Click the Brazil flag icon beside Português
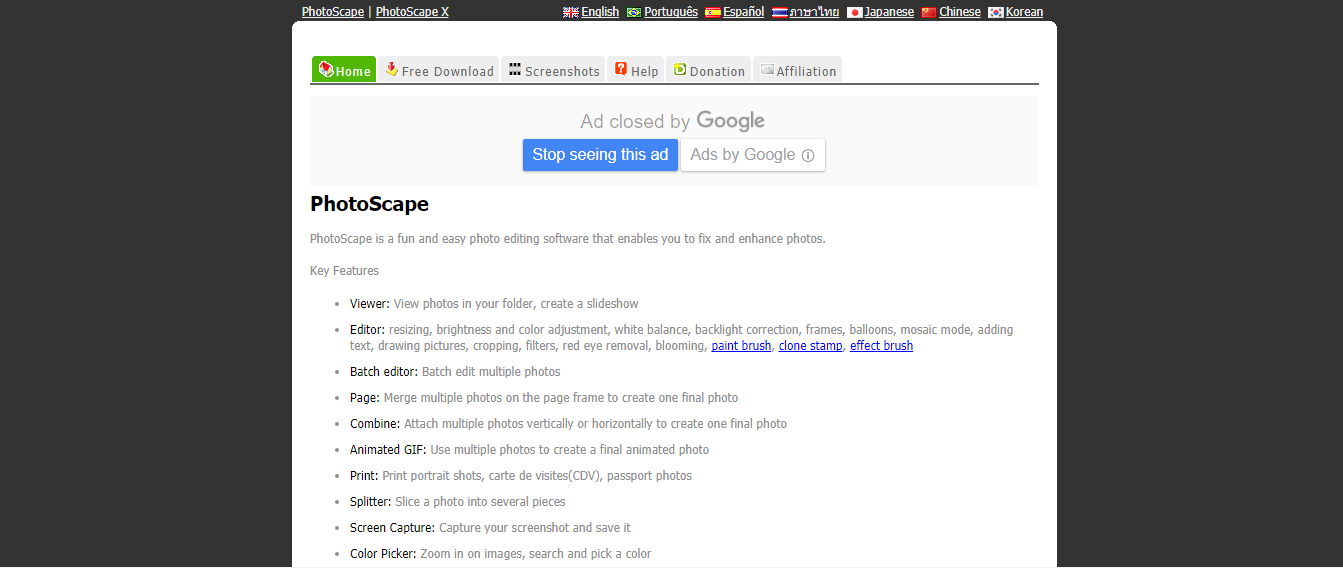Screen dimensions: 1343x568 [634, 13]
